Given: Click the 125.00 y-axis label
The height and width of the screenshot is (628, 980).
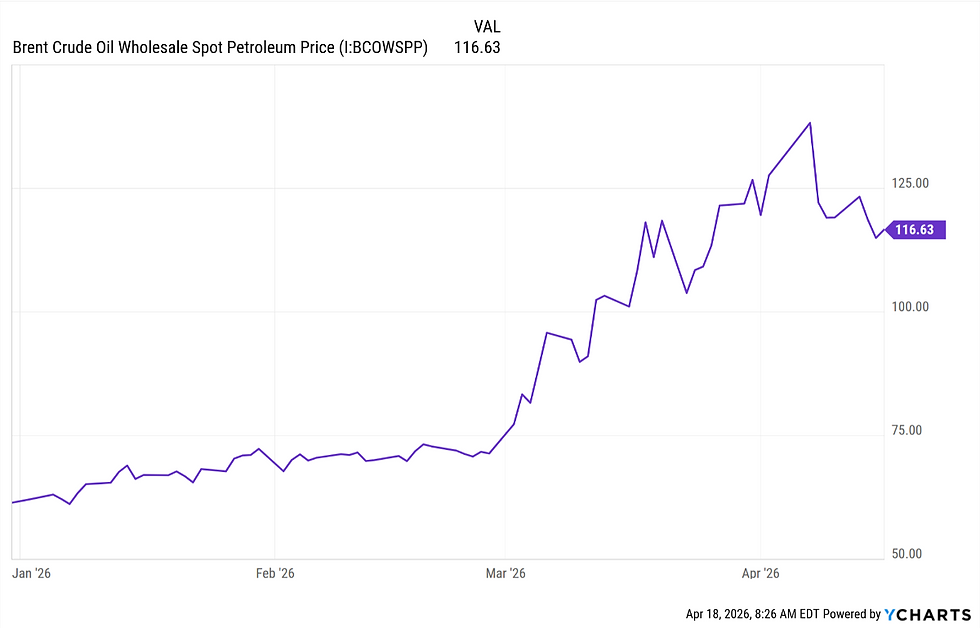Looking at the screenshot, I should 910,183.
